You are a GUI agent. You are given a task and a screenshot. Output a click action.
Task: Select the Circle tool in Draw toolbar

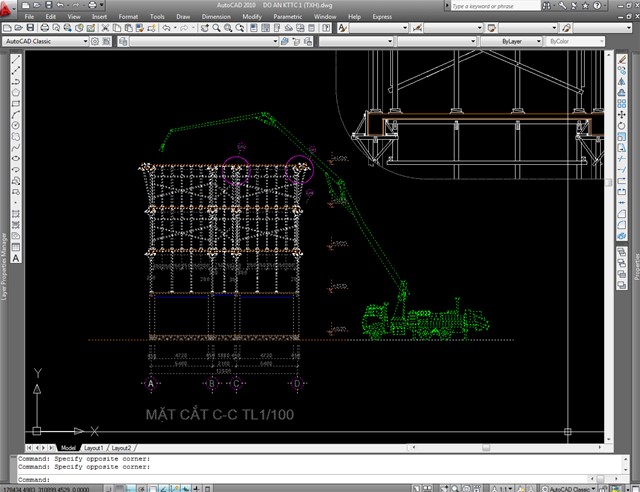[16, 125]
